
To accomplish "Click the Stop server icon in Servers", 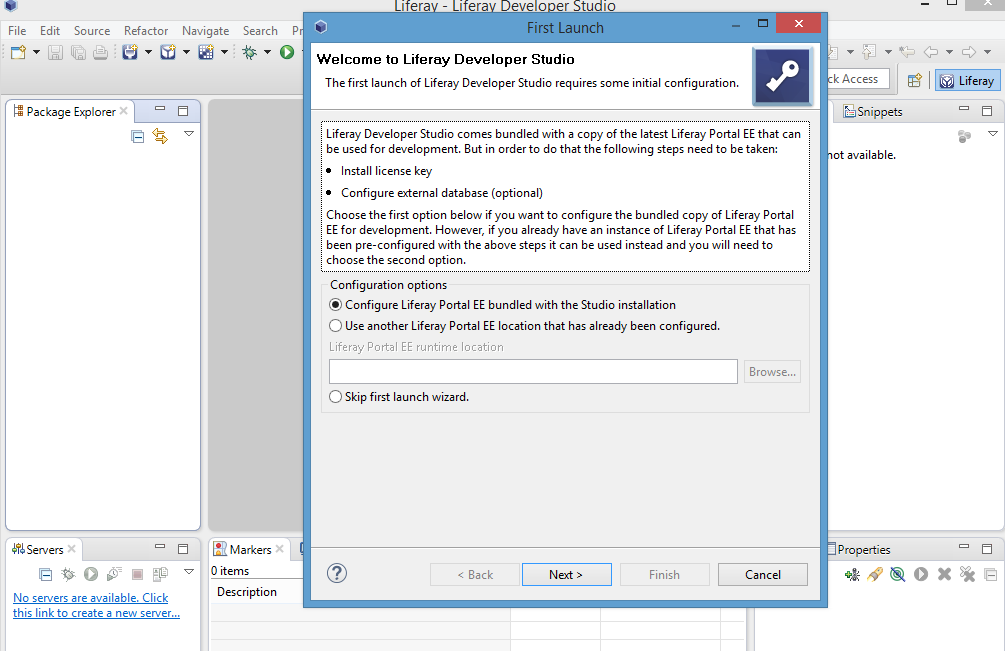I will (137, 574).
